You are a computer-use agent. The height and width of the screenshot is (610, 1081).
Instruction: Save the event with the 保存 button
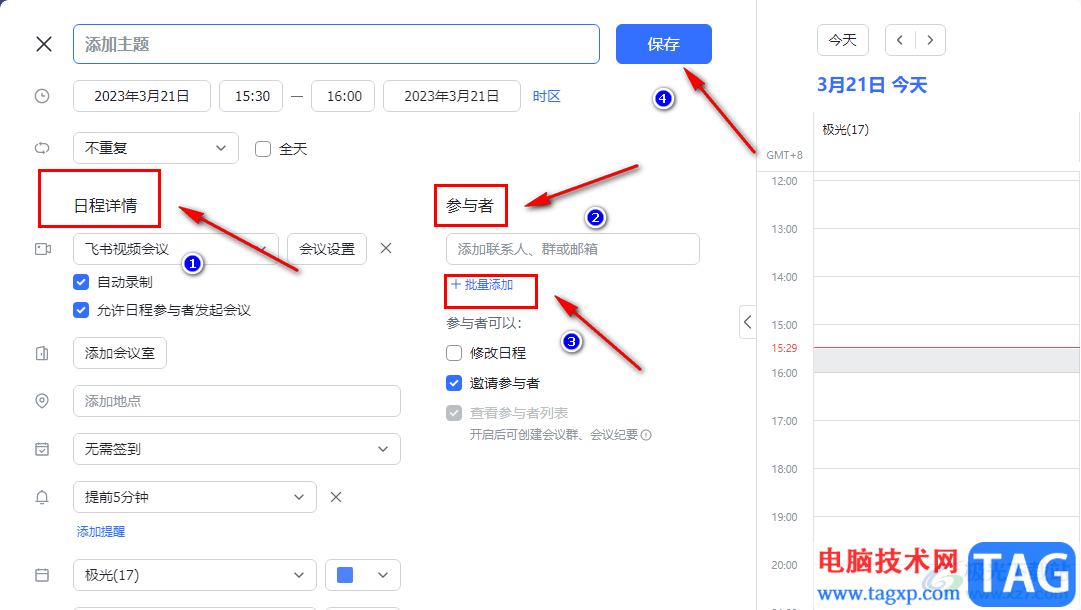(663, 44)
